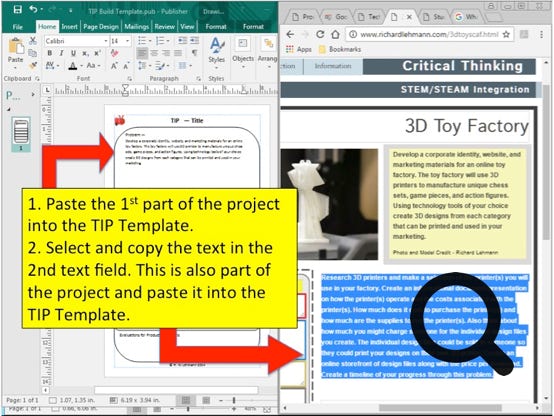Open the Bookmarks folder in bookmarks bar
Image resolution: width=554 pixels, height=416 pixels.
tap(340, 49)
